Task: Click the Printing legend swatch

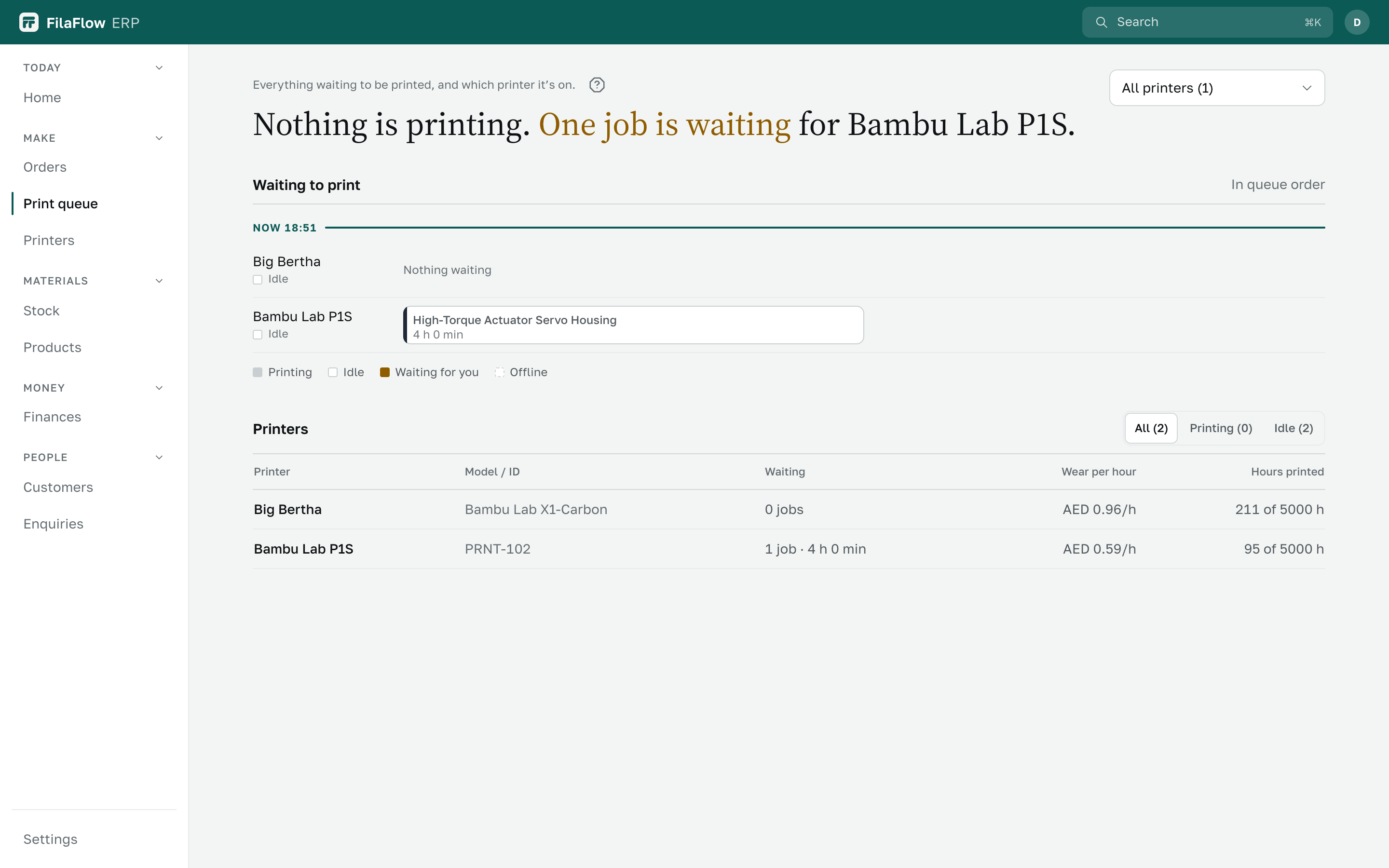Action: [x=258, y=373]
